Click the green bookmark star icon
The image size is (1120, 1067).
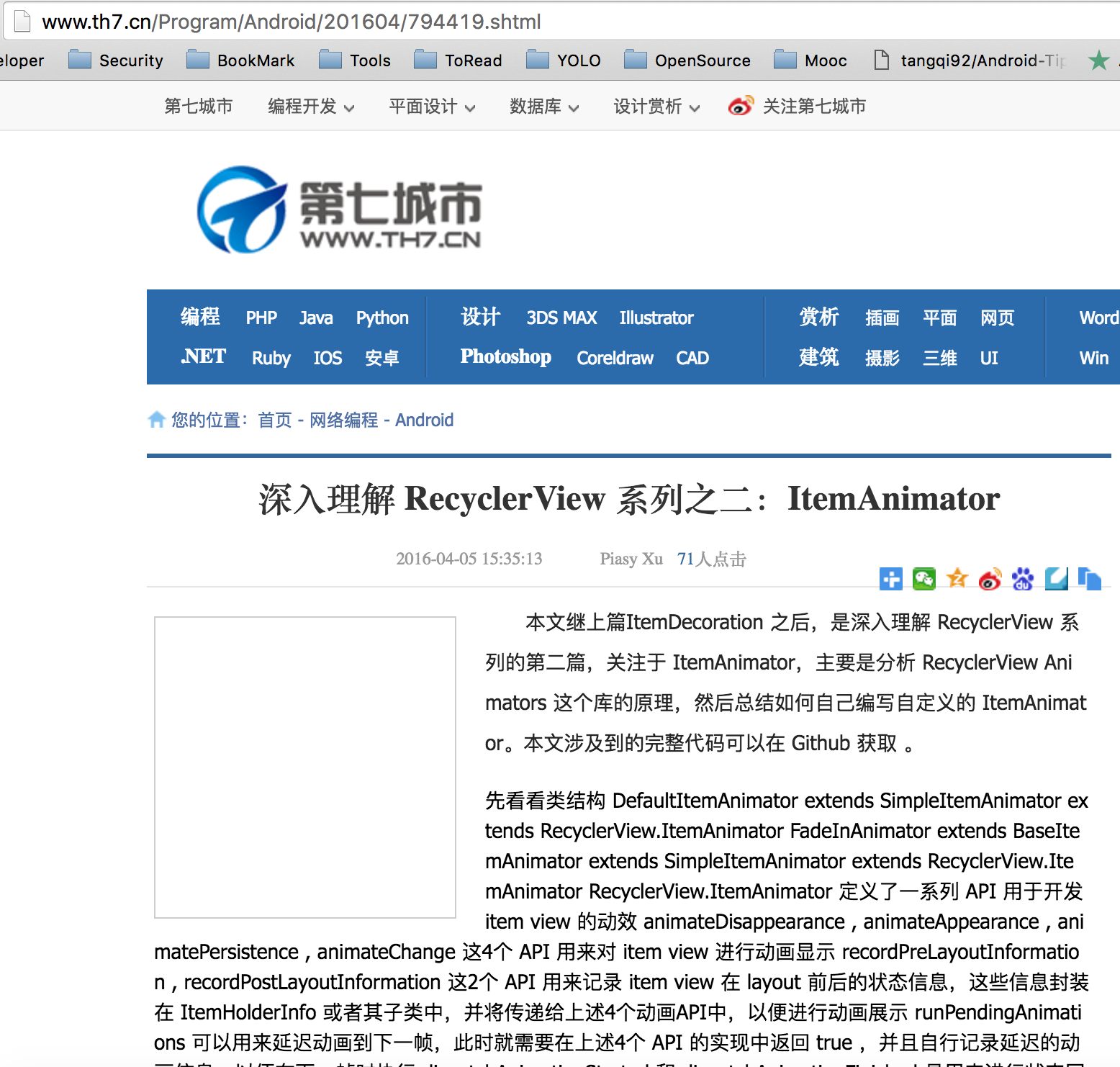pyautogui.click(x=1098, y=60)
